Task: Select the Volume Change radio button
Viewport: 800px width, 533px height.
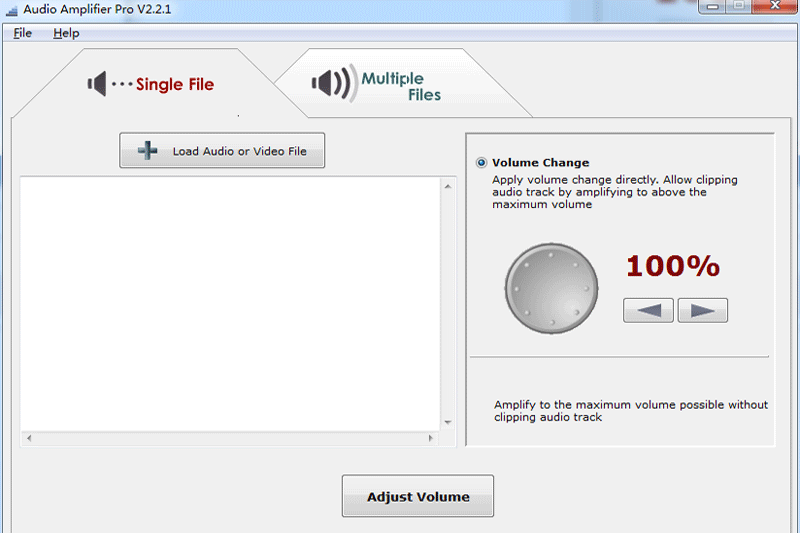Action: point(482,162)
